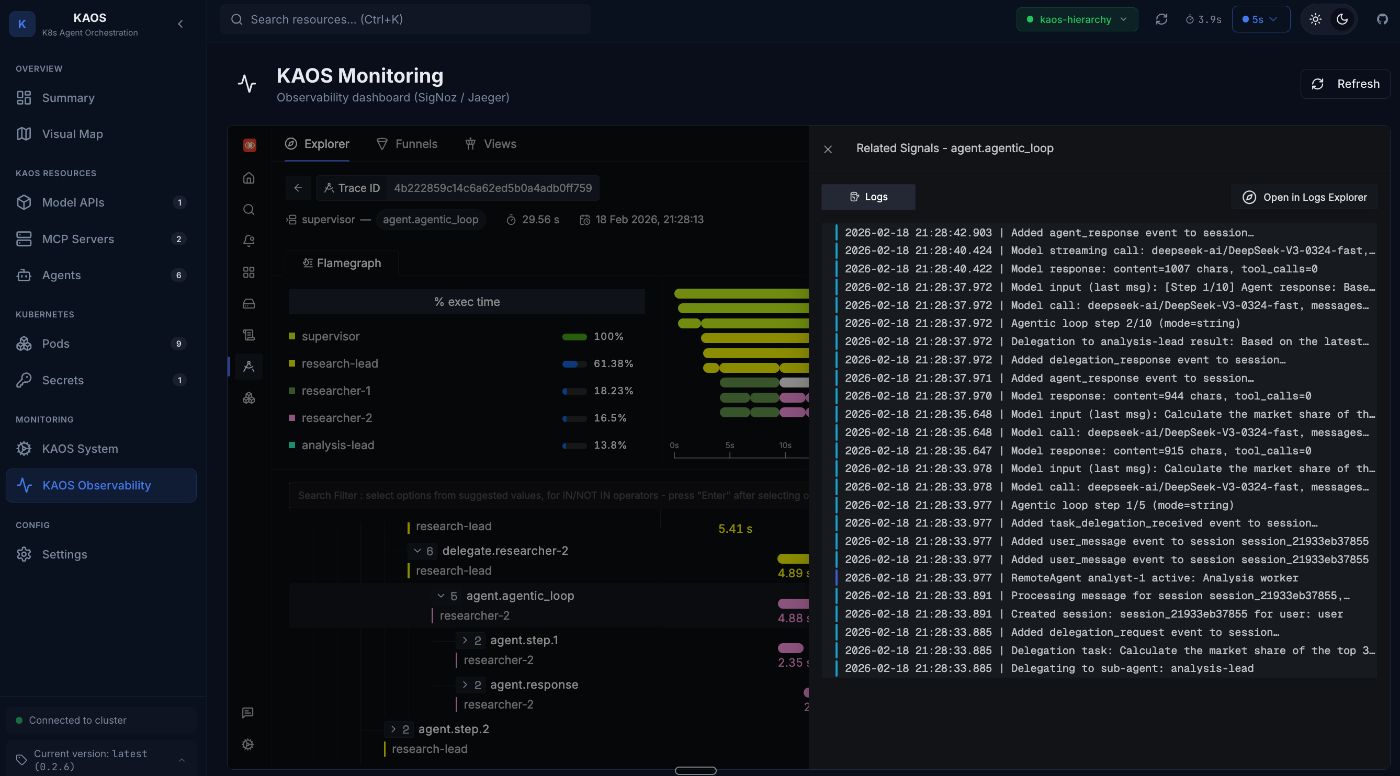Close the Related Signals panel
Image resolution: width=1400 pixels, height=776 pixels.
[828, 149]
